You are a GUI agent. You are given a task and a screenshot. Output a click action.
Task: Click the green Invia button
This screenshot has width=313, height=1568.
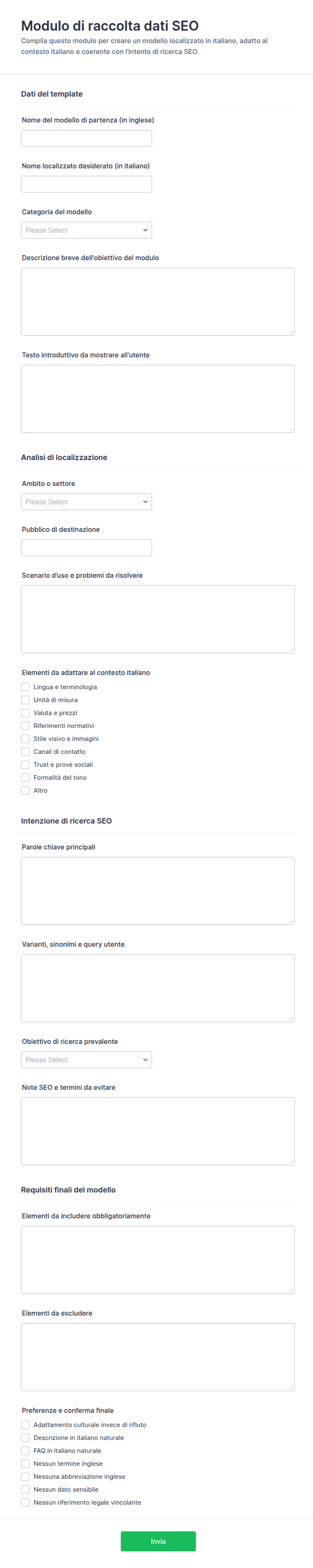click(x=158, y=1541)
